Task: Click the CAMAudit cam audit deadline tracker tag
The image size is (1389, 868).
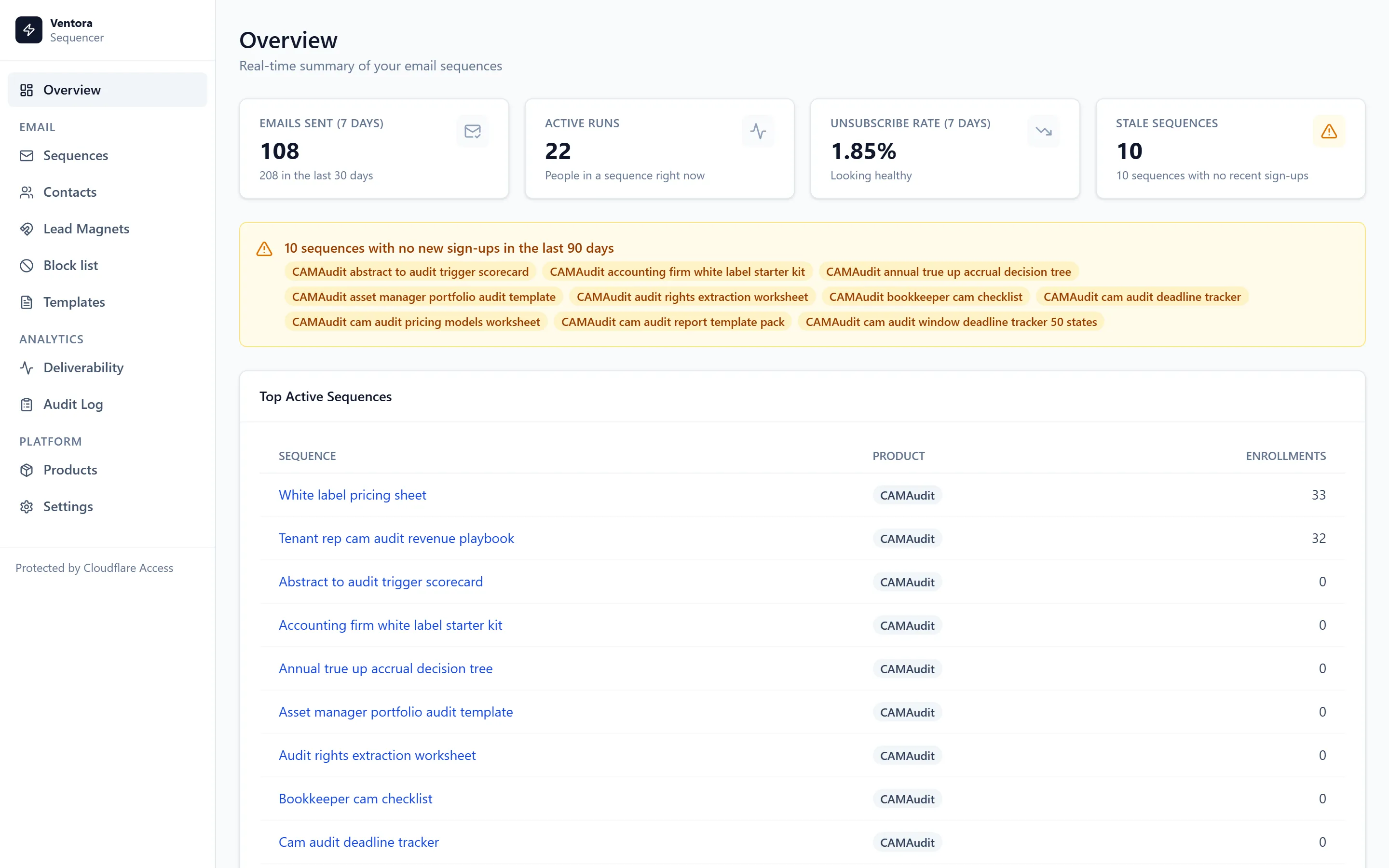Action: point(1142,297)
